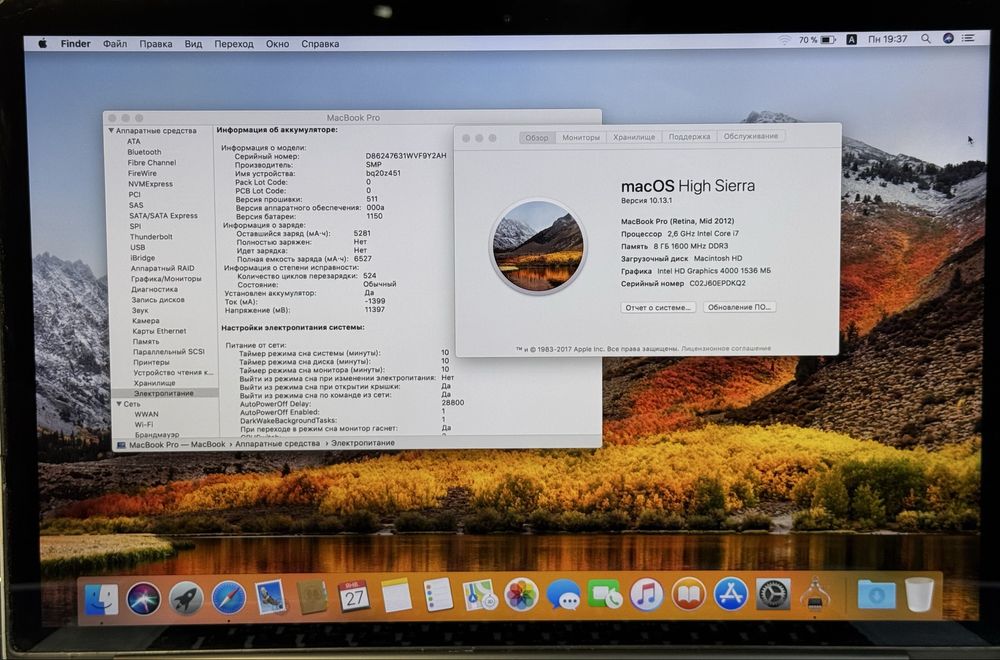Viewport: 1000px width, 660px height.
Task: Open the Переход menu
Action: pyautogui.click(x=233, y=44)
